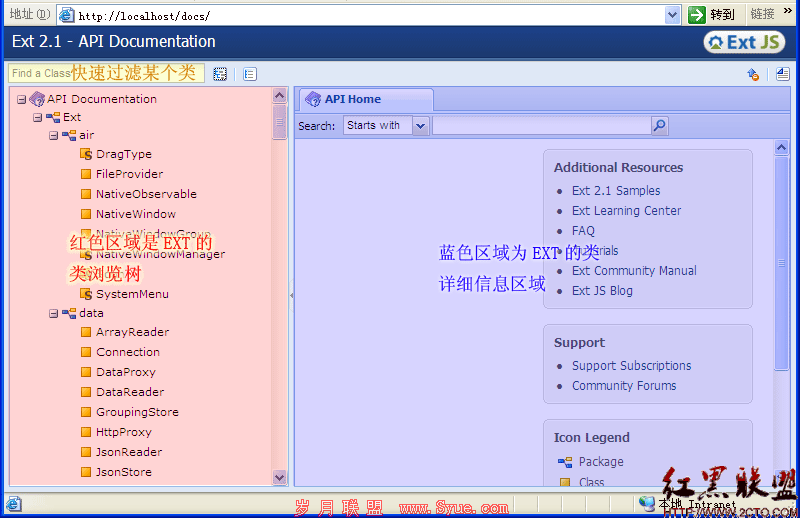Click the FileProvider class icon
The width and height of the screenshot is (800, 518).
point(86,174)
